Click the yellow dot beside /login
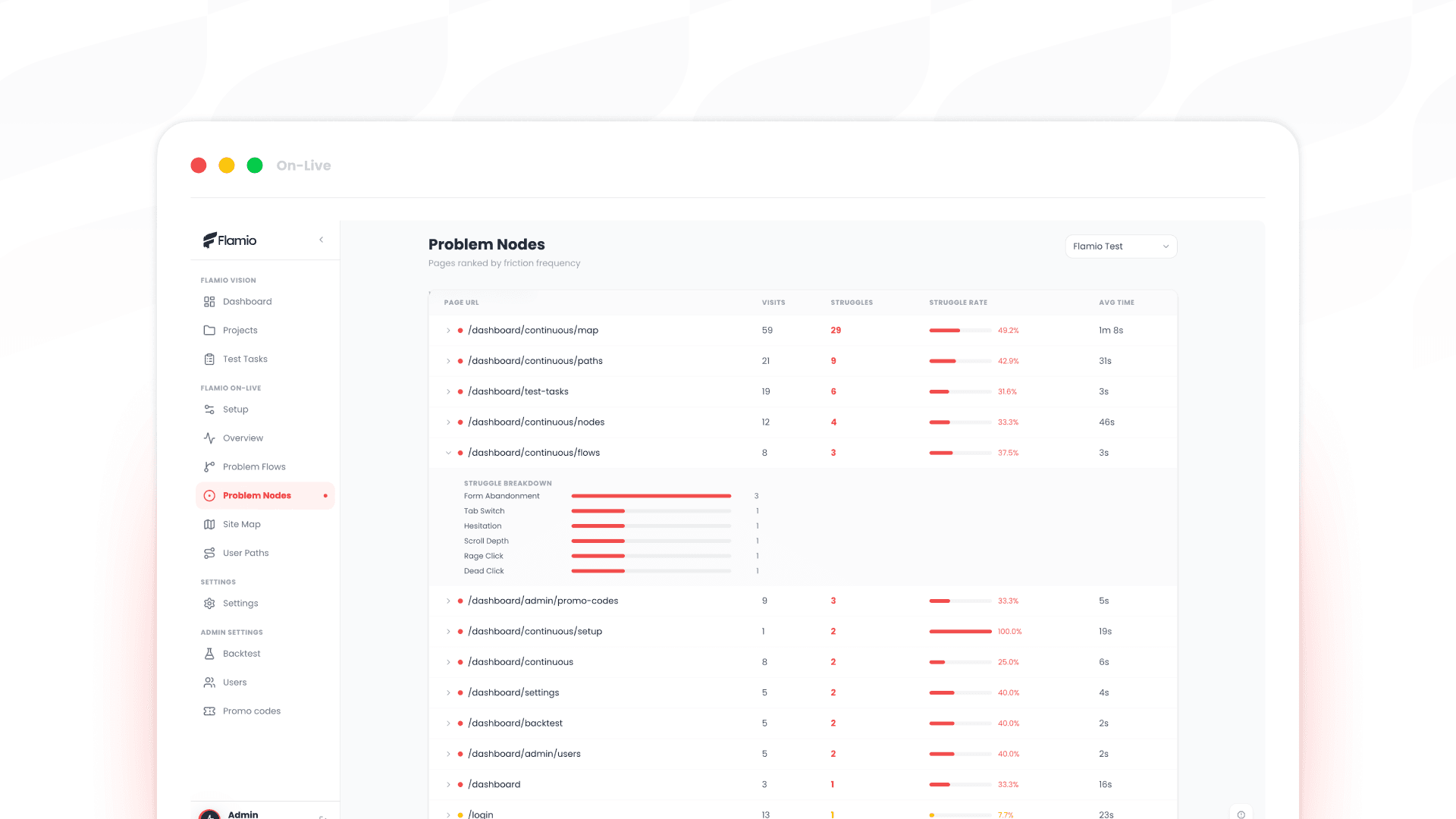The height and width of the screenshot is (819, 1456). pos(460,815)
